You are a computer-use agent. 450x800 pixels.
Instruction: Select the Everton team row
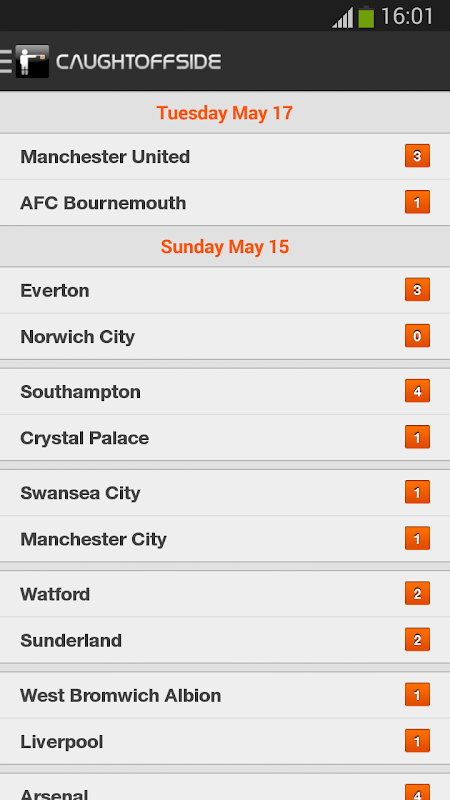point(225,290)
